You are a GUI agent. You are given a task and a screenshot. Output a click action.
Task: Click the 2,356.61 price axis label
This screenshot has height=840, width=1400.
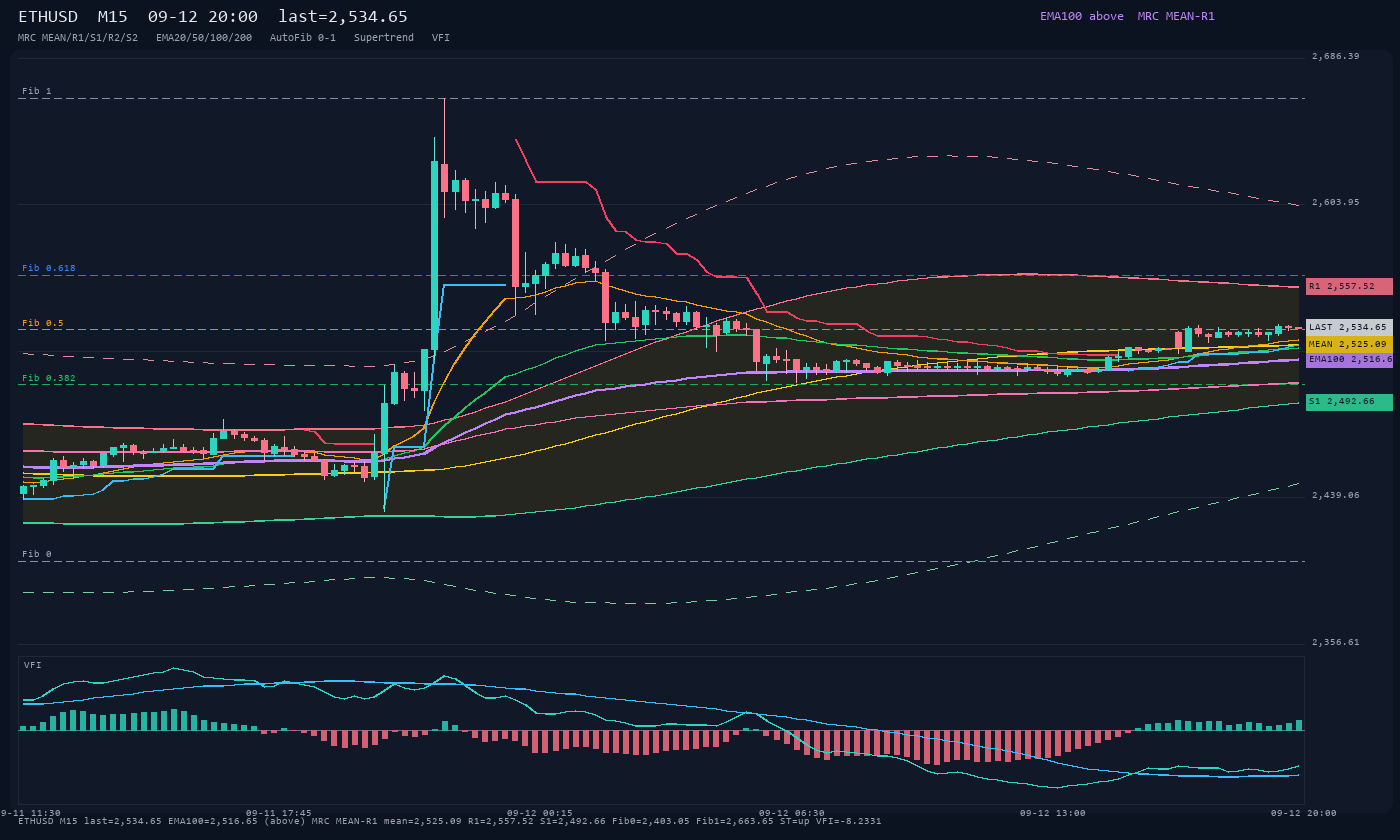tap(1336, 642)
